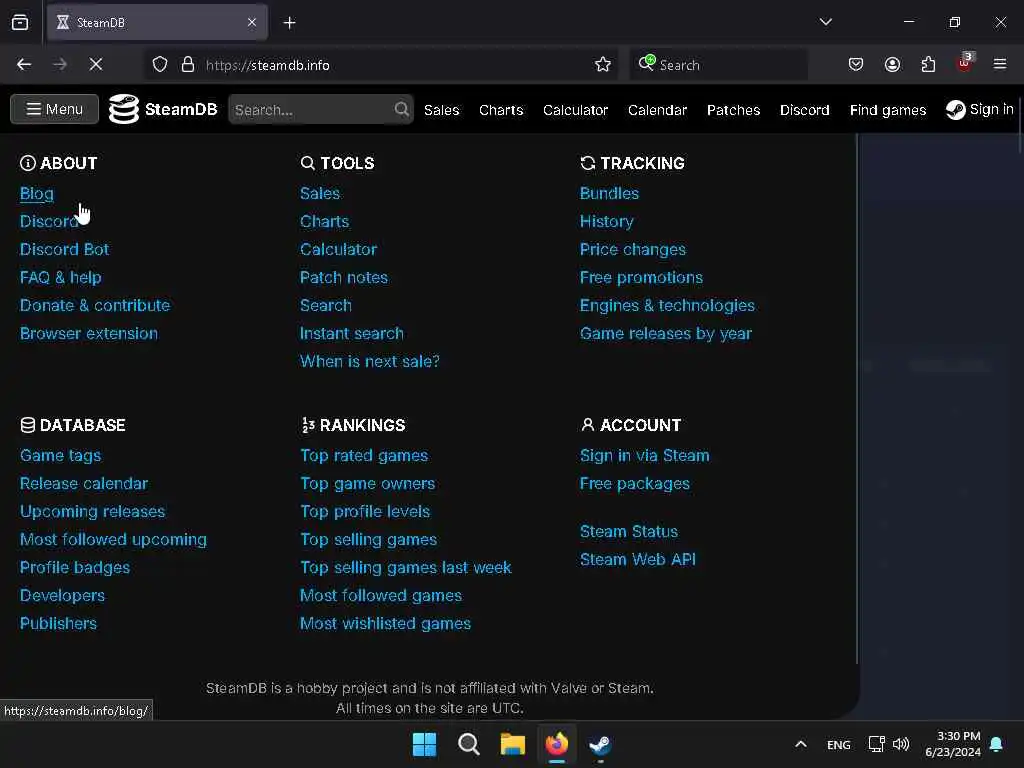Open Upcoming releases link
The height and width of the screenshot is (768, 1024).
click(92, 511)
